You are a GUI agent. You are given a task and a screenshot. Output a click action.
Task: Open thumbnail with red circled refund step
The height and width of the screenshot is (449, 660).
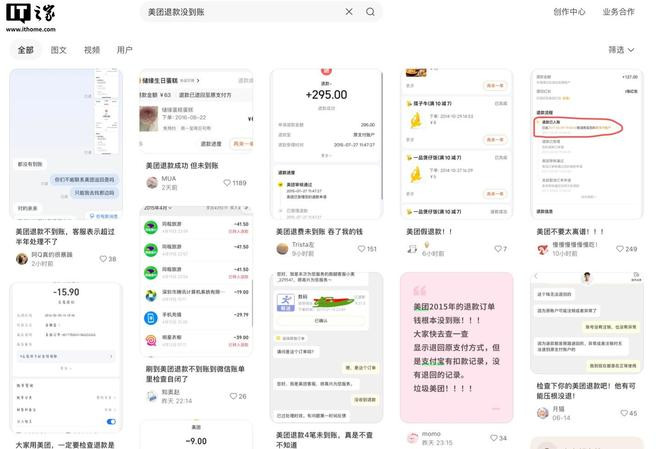pyautogui.click(x=587, y=144)
